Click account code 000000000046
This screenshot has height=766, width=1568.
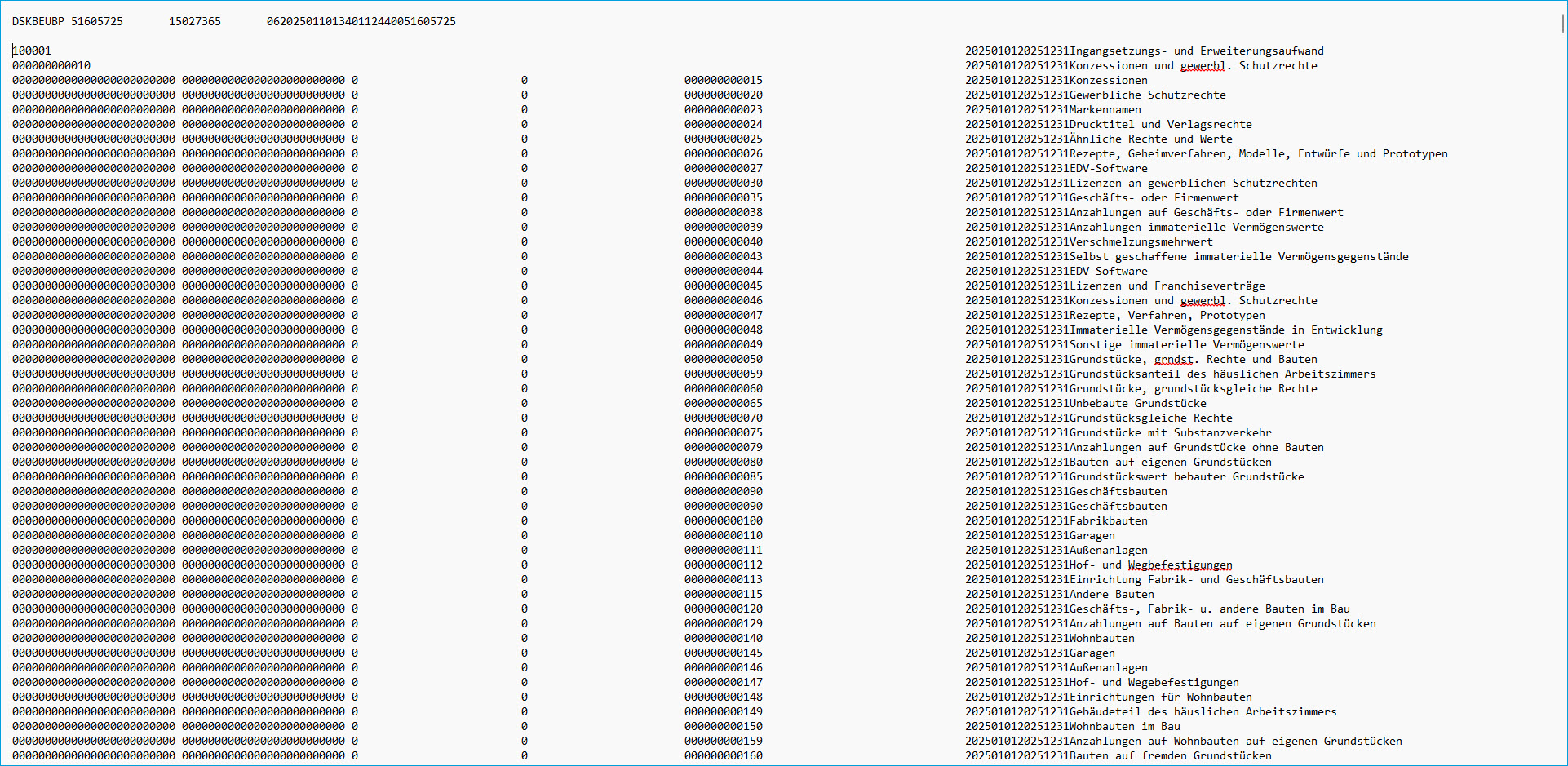[724, 300]
